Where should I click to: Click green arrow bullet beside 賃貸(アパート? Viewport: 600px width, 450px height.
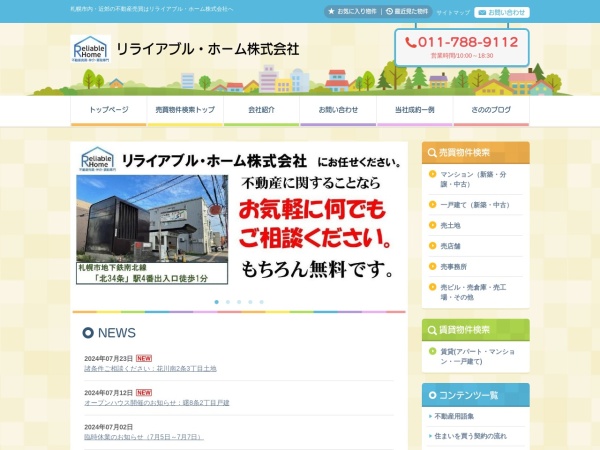[432, 351]
